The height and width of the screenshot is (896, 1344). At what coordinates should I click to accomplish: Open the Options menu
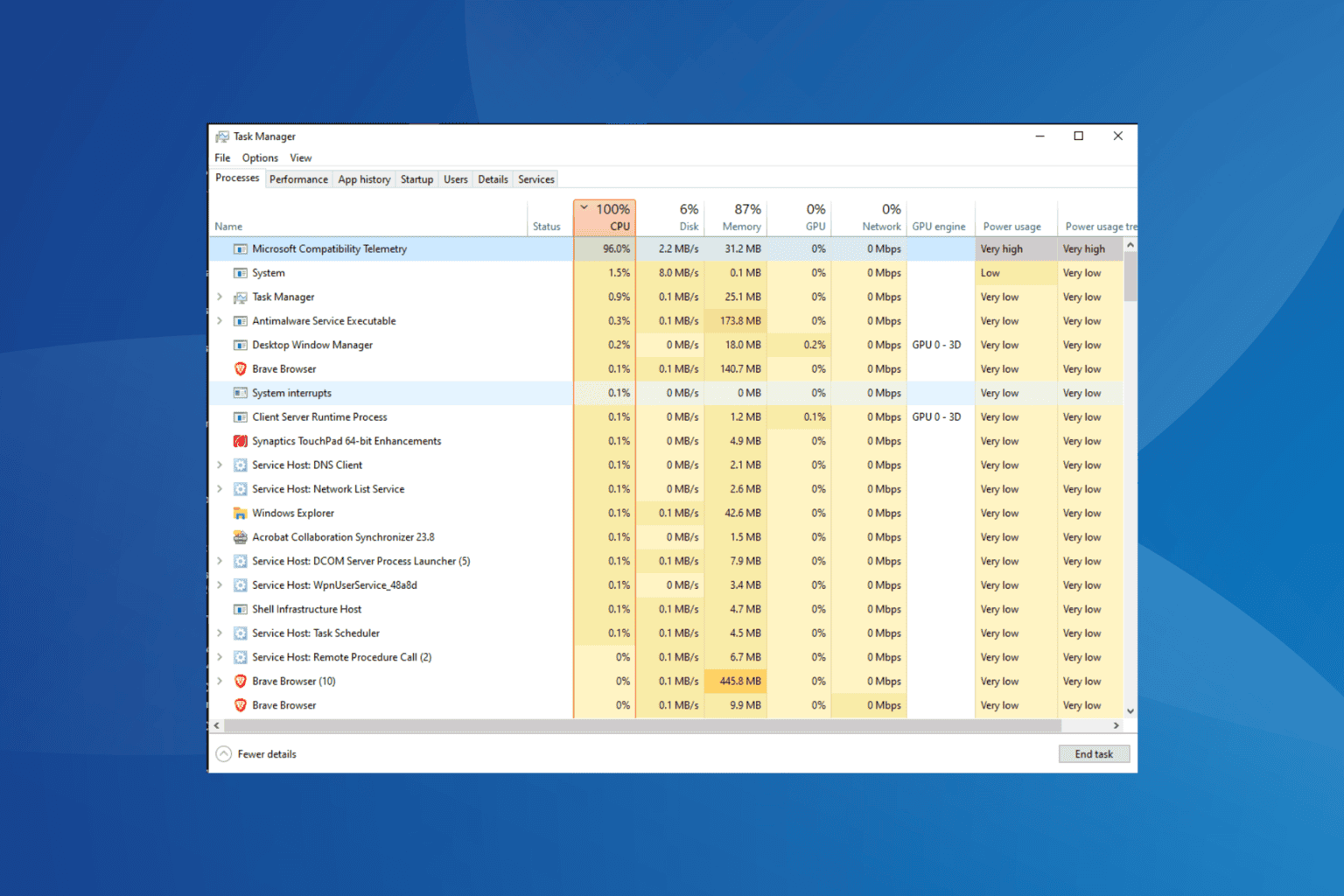260,158
